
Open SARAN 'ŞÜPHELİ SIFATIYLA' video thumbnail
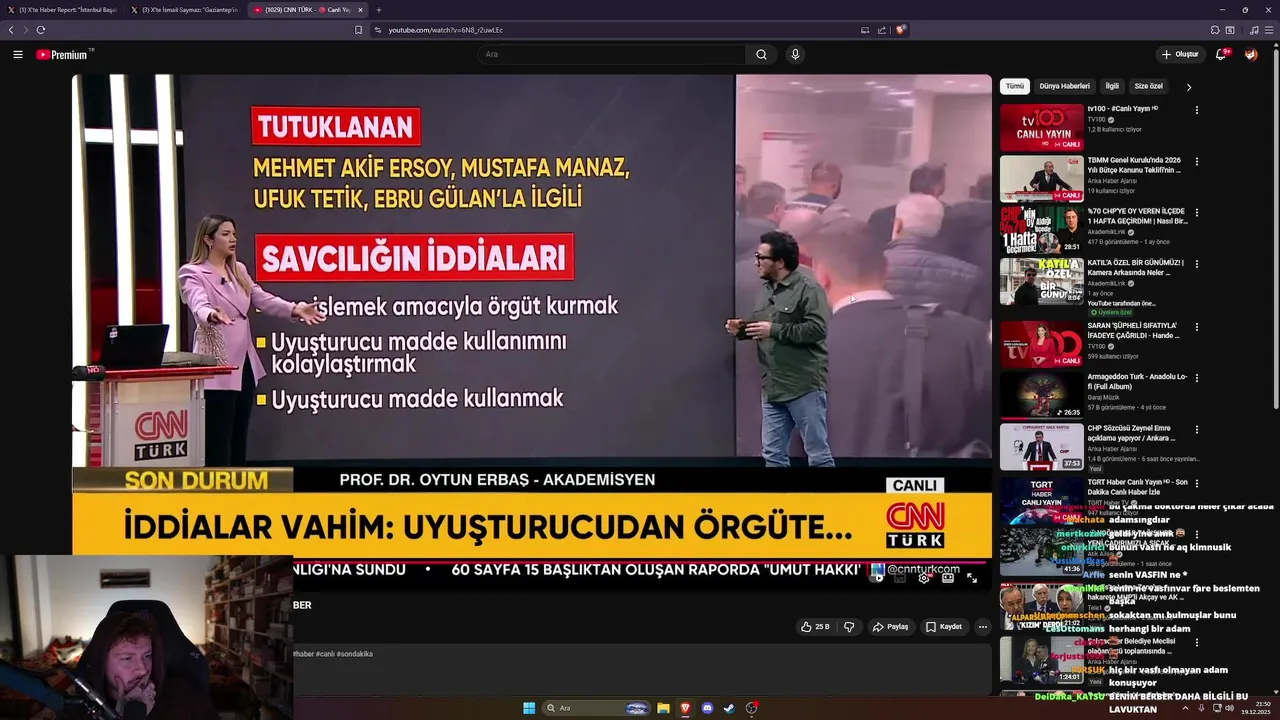[x=1041, y=344]
